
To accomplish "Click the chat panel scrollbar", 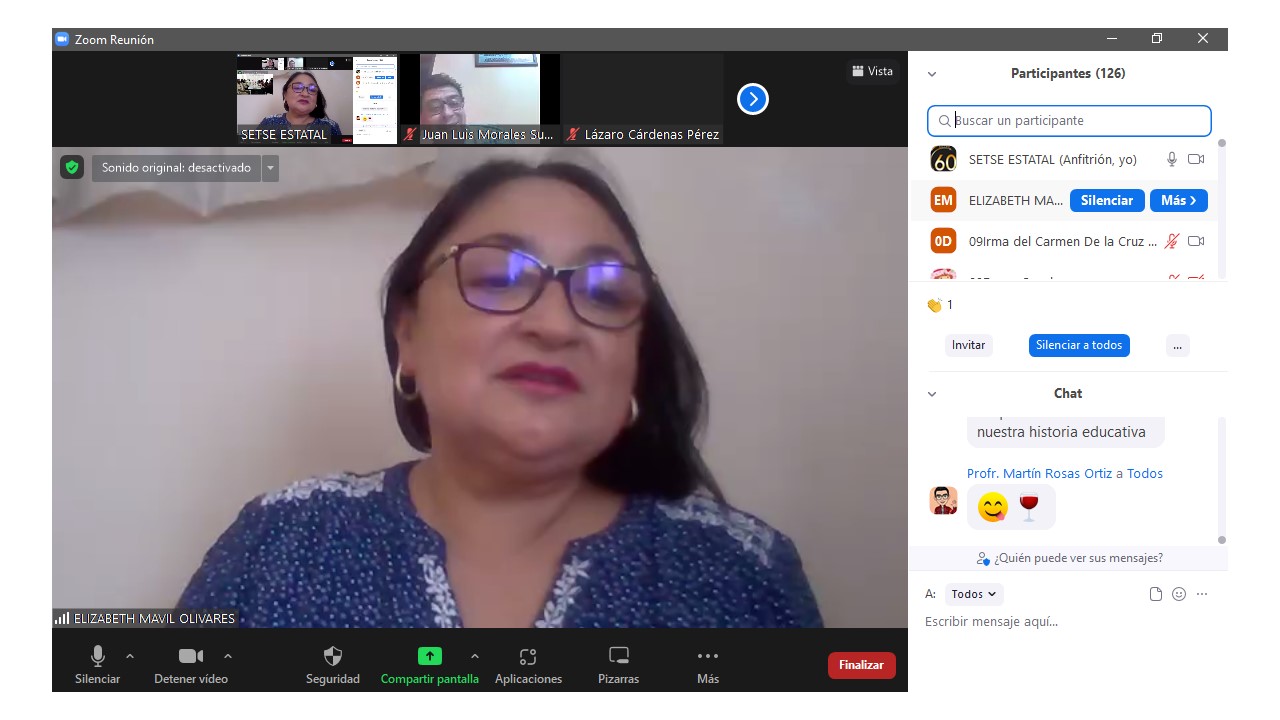I will pos(1221,481).
